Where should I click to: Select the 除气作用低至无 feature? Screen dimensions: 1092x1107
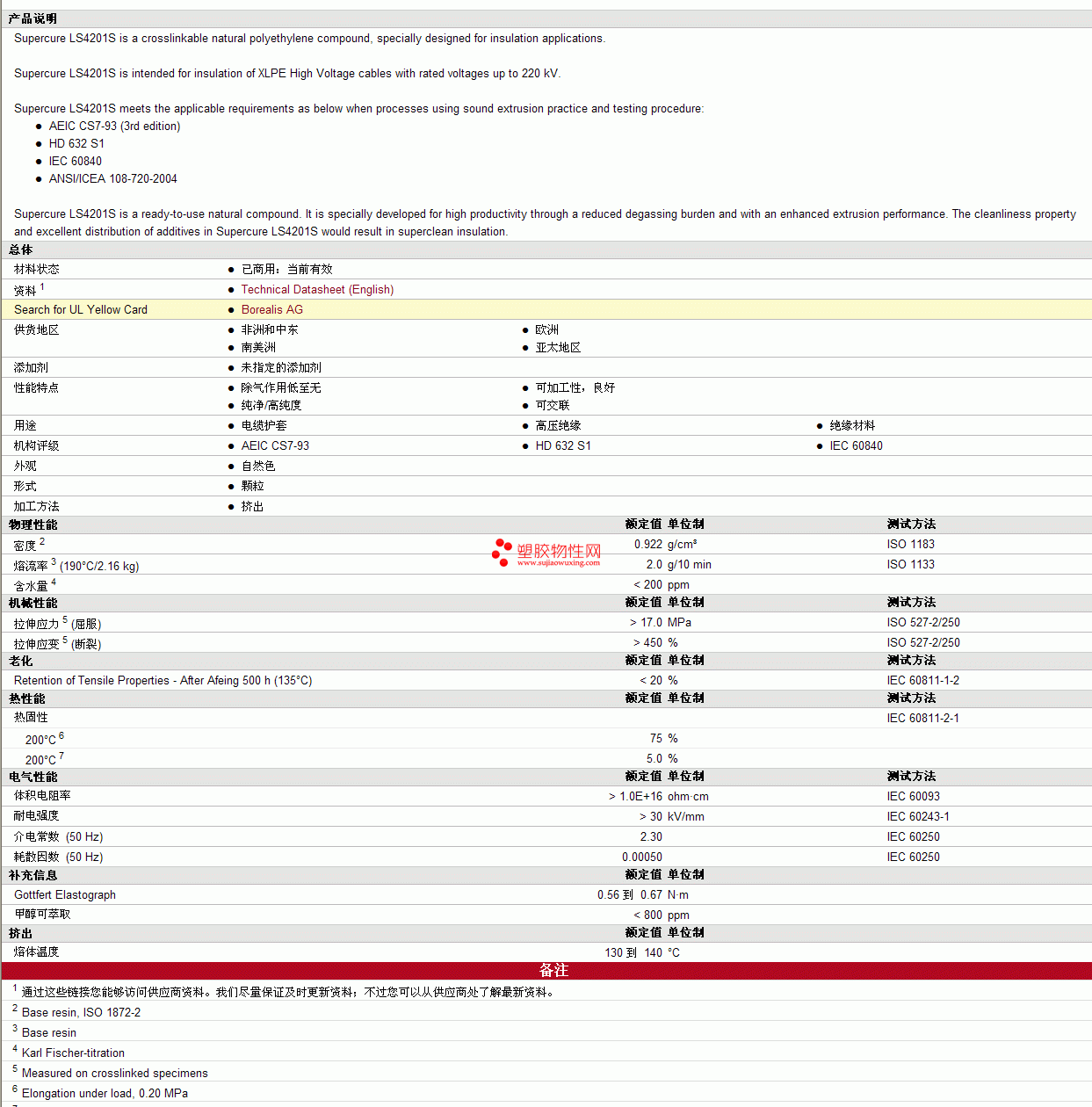[x=281, y=387]
